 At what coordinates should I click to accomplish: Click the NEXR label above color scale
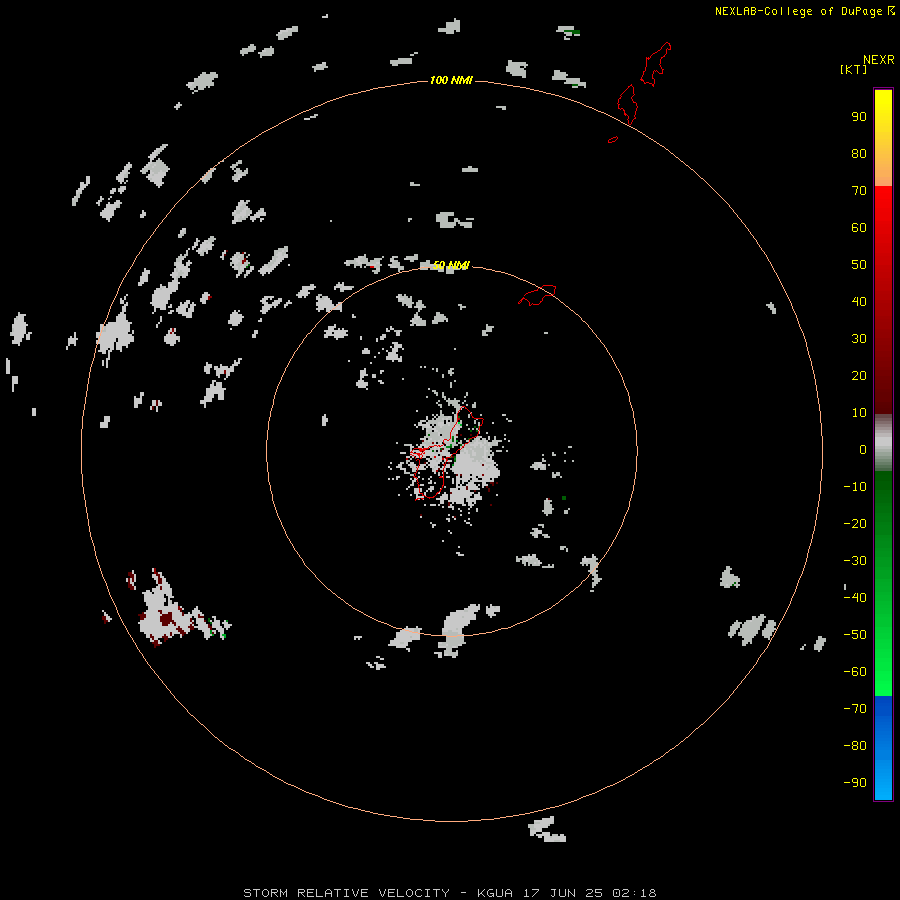click(879, 60)
